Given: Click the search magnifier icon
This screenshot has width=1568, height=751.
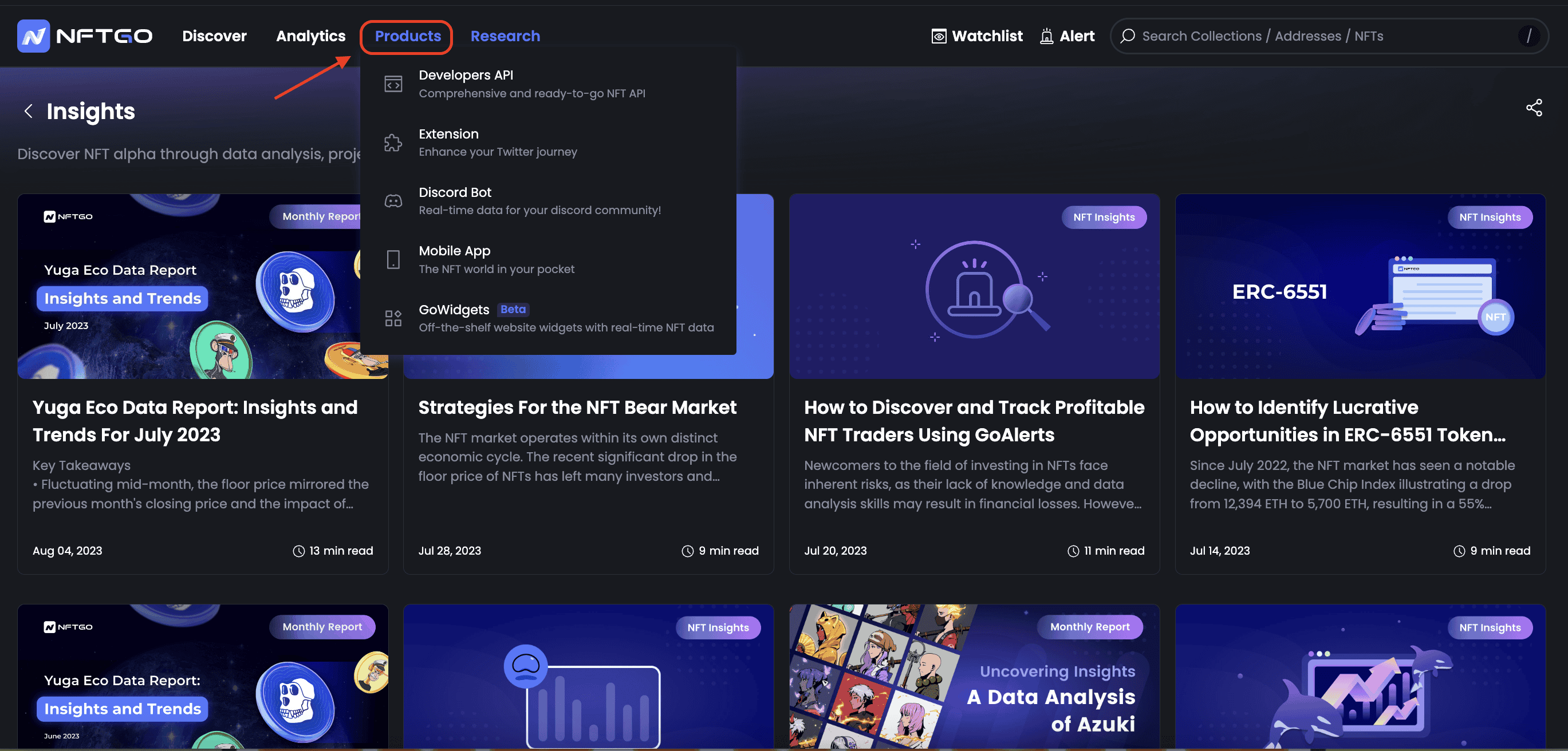Looking at the screenshot, I should [1127, 36].
